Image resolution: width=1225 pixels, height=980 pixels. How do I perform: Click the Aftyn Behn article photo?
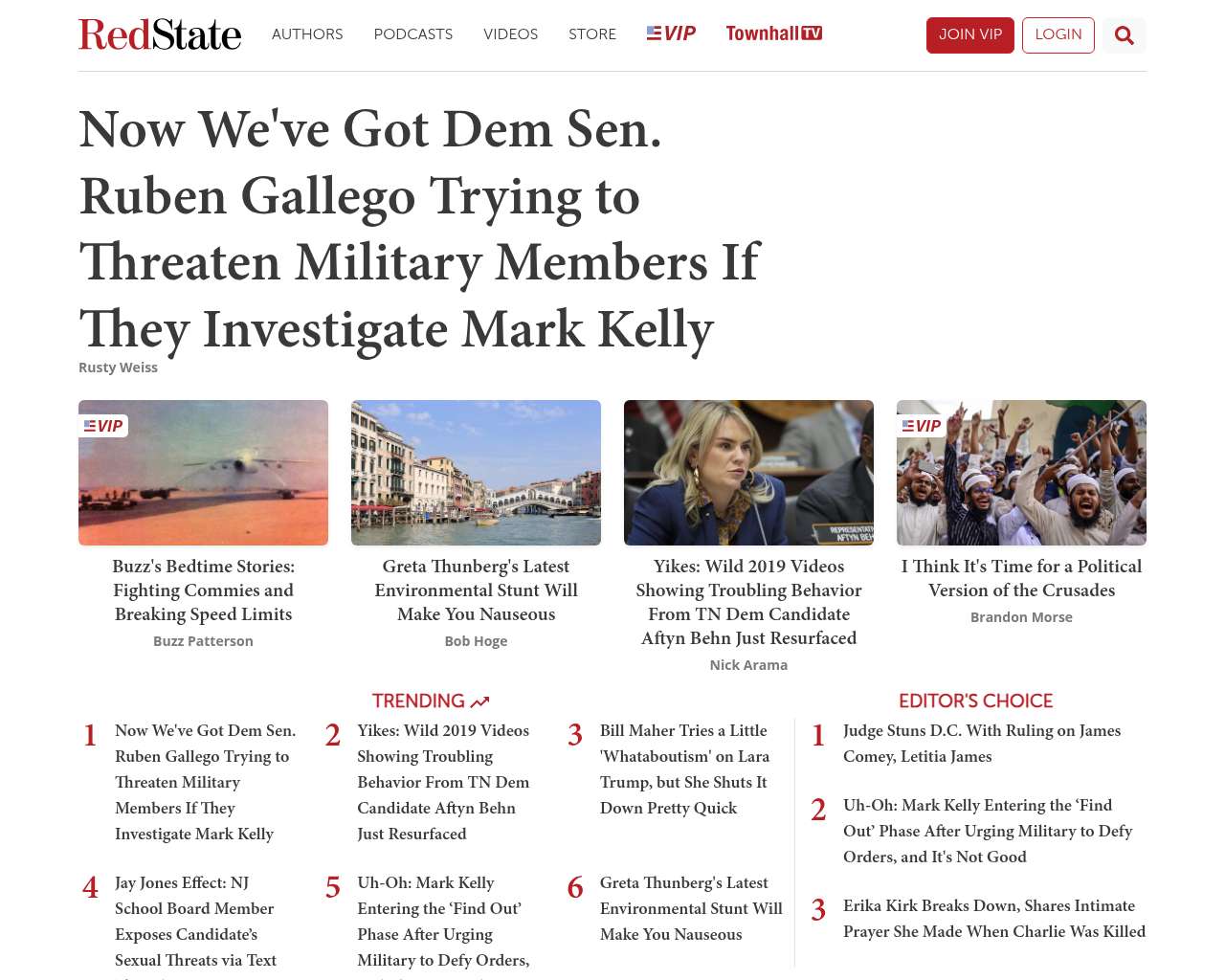[748, 473]
